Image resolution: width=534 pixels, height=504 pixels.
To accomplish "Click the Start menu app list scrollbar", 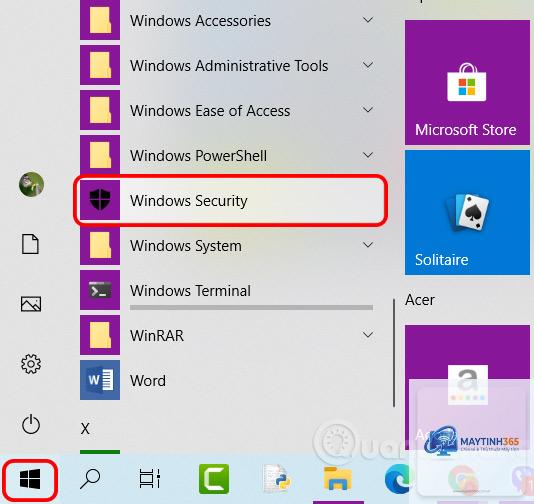I will point(394,353).
